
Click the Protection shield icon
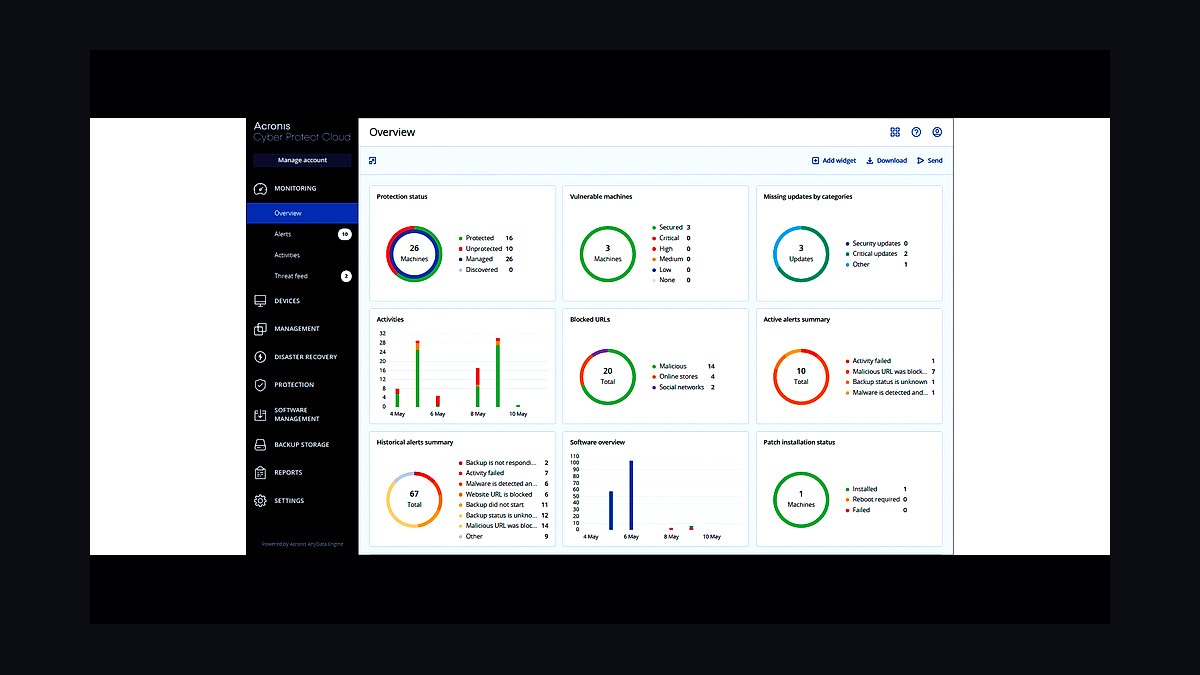tap(260, 385)
